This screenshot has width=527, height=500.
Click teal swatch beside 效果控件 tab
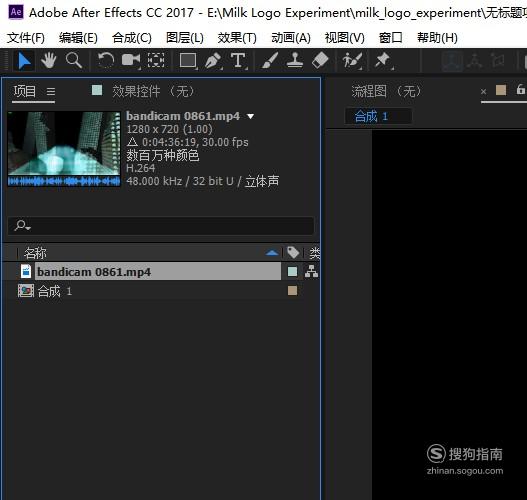pos(97,90)
